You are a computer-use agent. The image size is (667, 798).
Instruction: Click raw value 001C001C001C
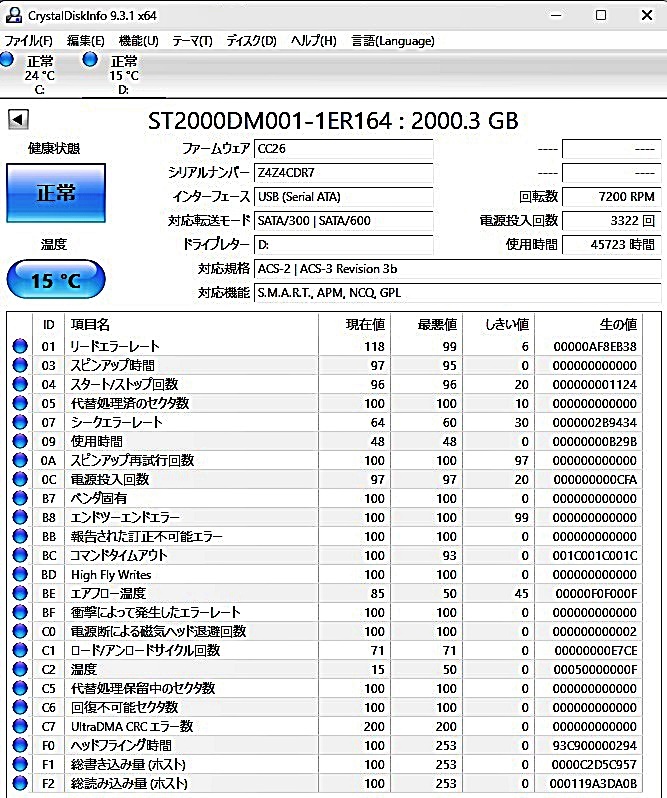tap(595, 555)
